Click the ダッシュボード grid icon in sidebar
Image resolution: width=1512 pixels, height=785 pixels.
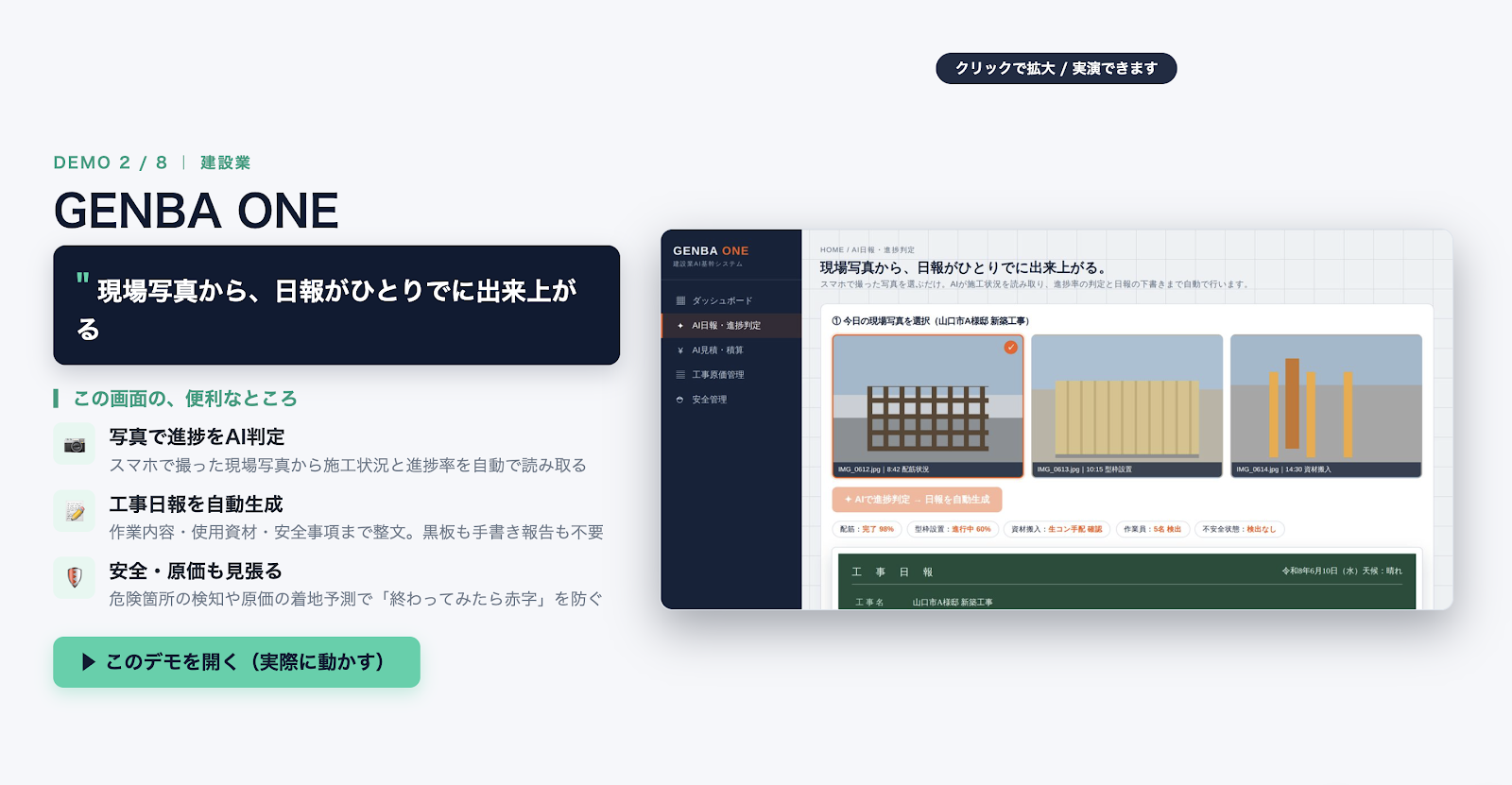click(680, 300)
